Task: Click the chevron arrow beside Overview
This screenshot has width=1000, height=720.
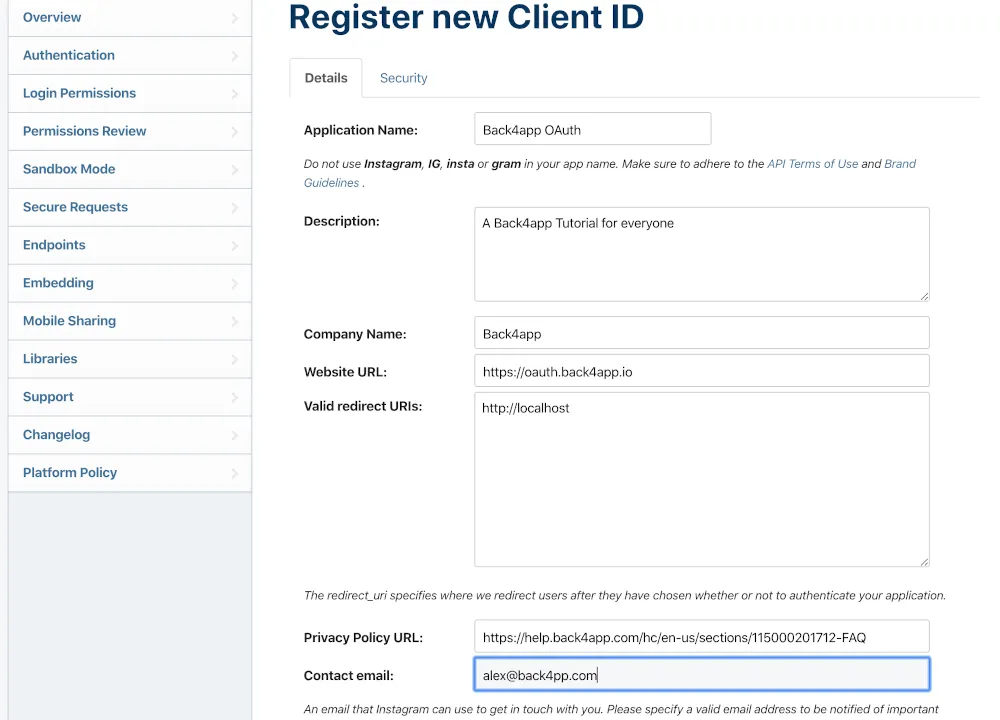Action: [x=235, y=18]
